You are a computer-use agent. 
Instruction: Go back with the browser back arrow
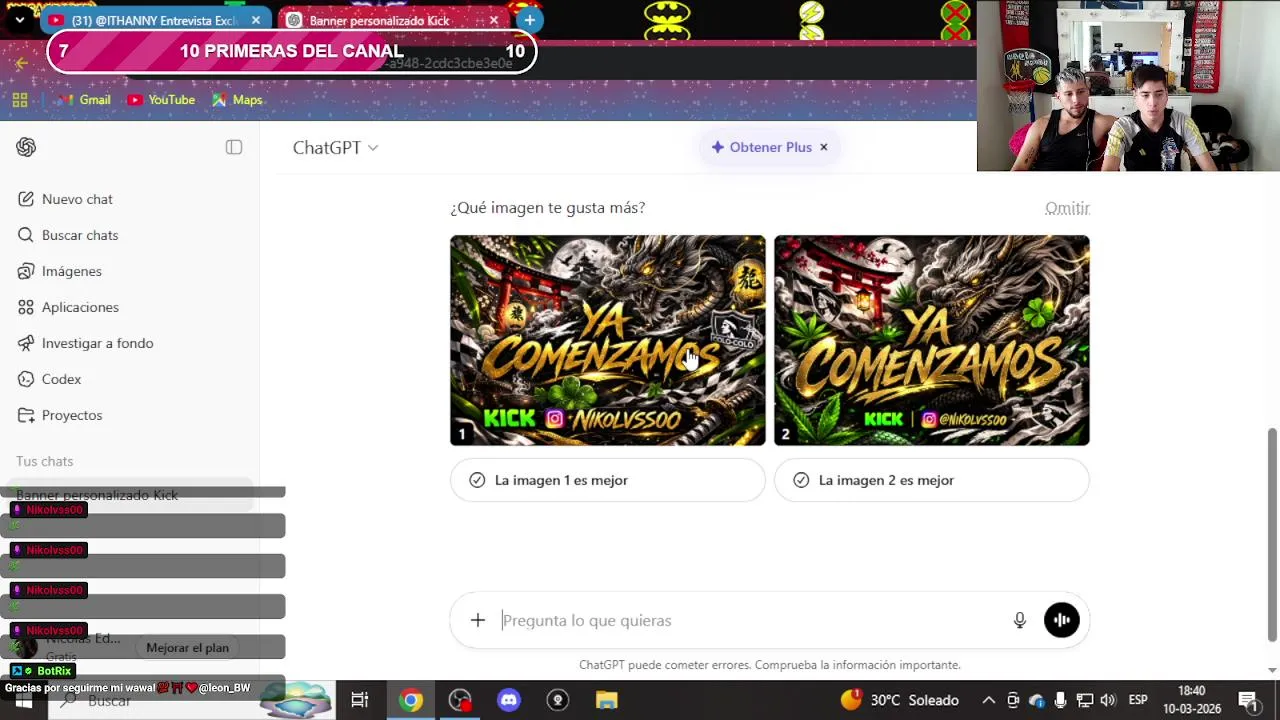tap(22, 63)
